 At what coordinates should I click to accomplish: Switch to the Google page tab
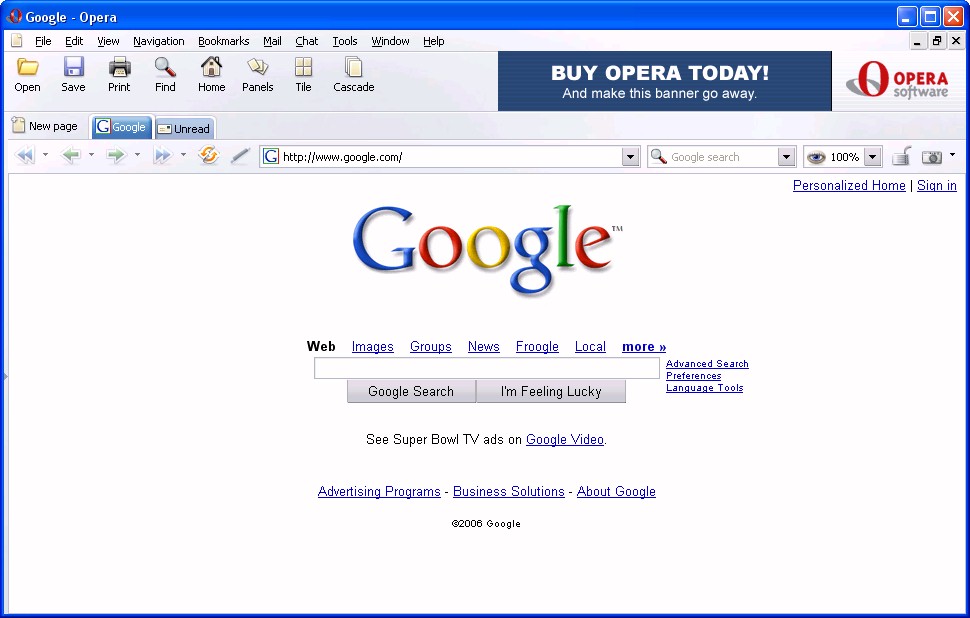[122, 127]
